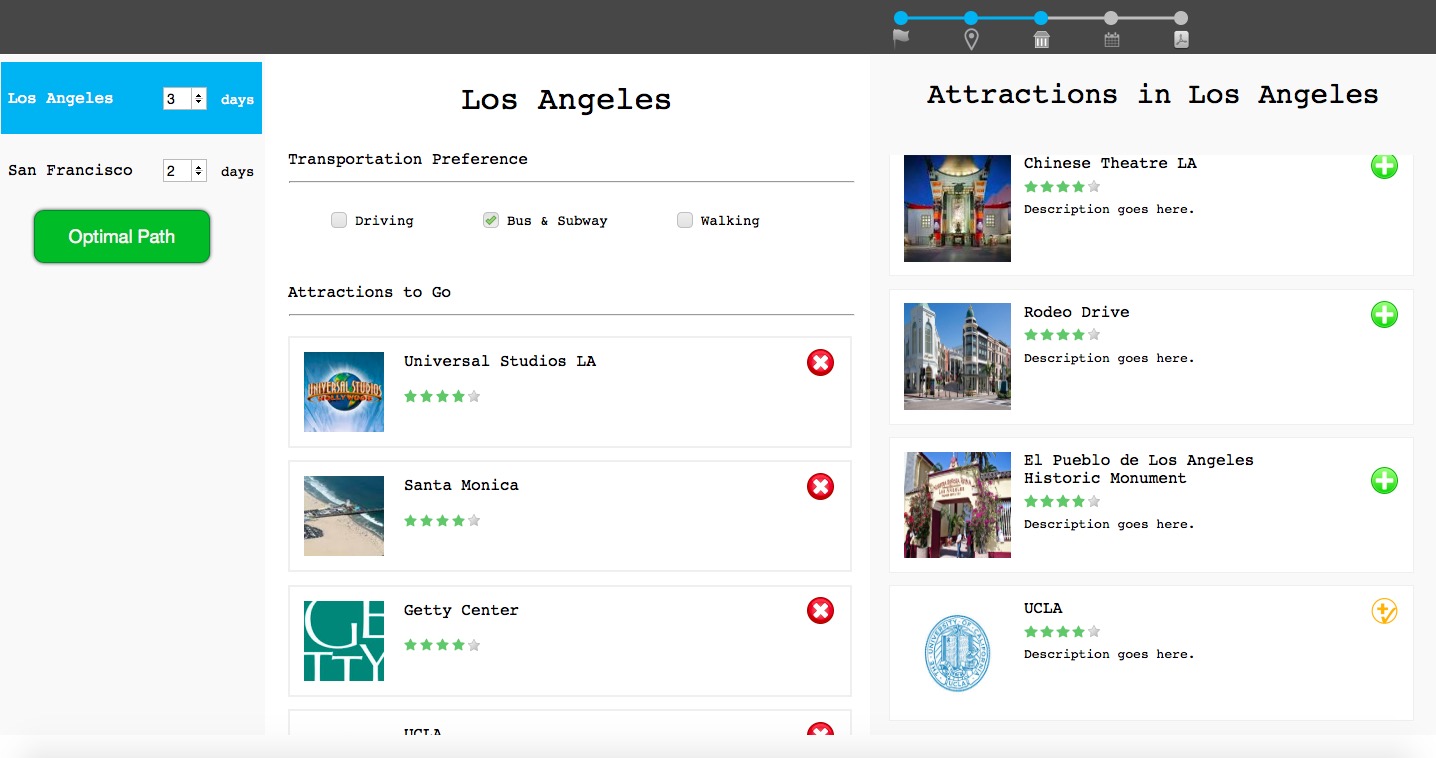The image size is (1436, 758).
Task: Open the UCLA seal thumbnail
Action: tap(957, 653)
